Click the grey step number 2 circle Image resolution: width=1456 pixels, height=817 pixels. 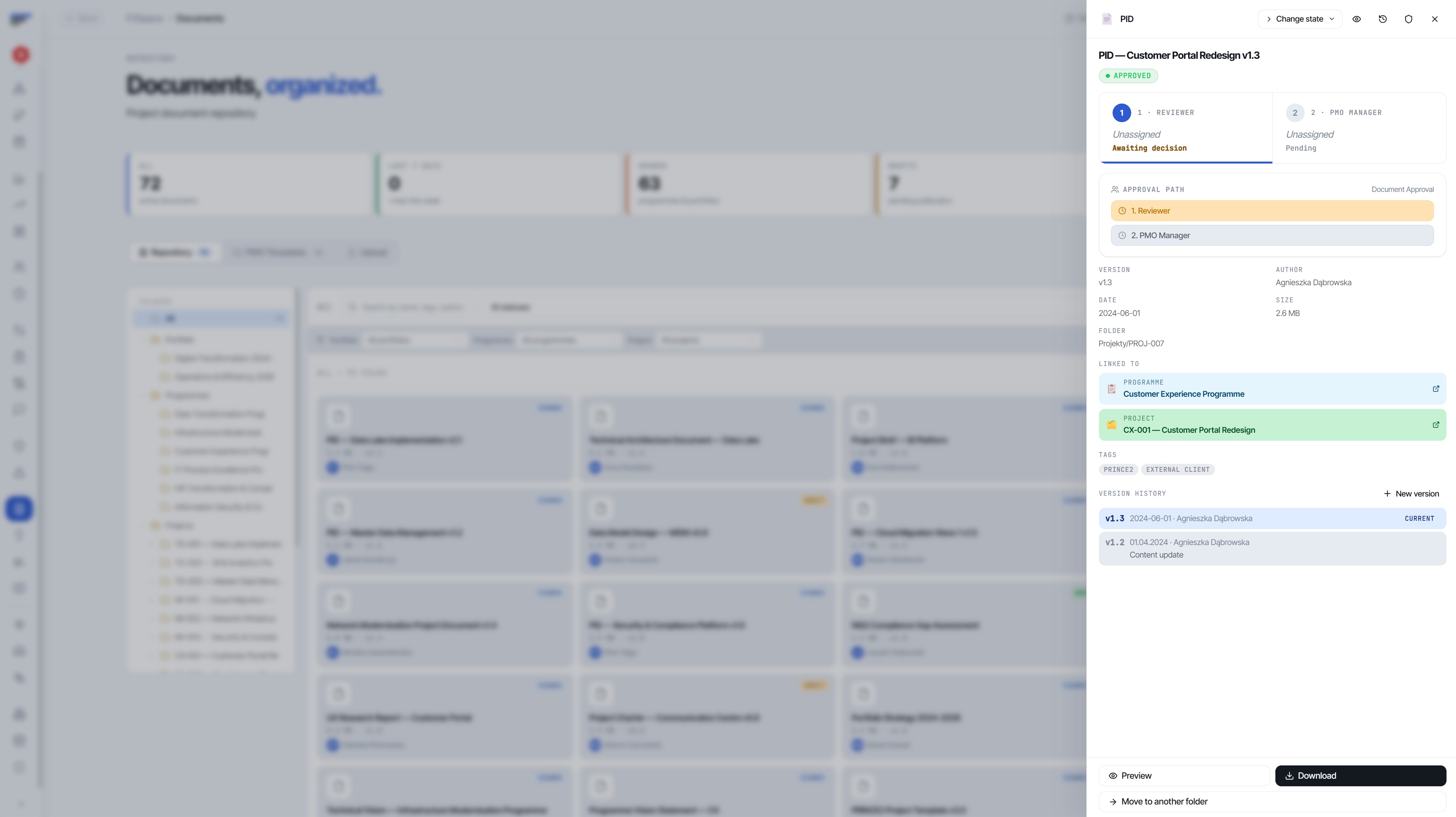pyautogui.click(x=1295, y=112)
